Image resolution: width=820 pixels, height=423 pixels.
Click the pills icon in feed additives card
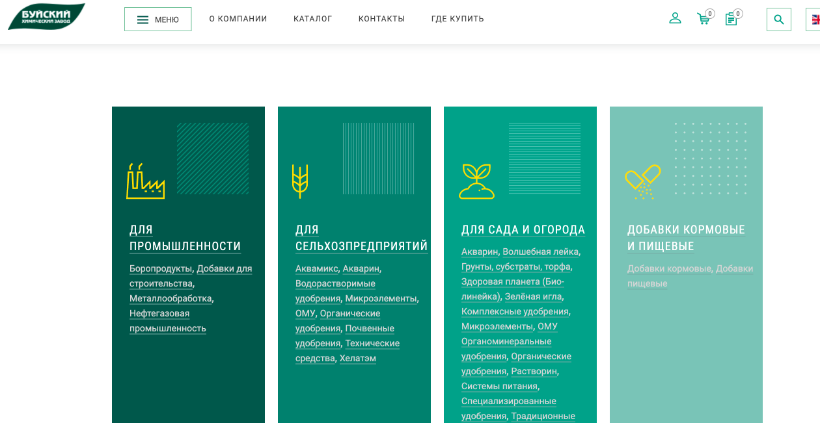click(642, 181)
